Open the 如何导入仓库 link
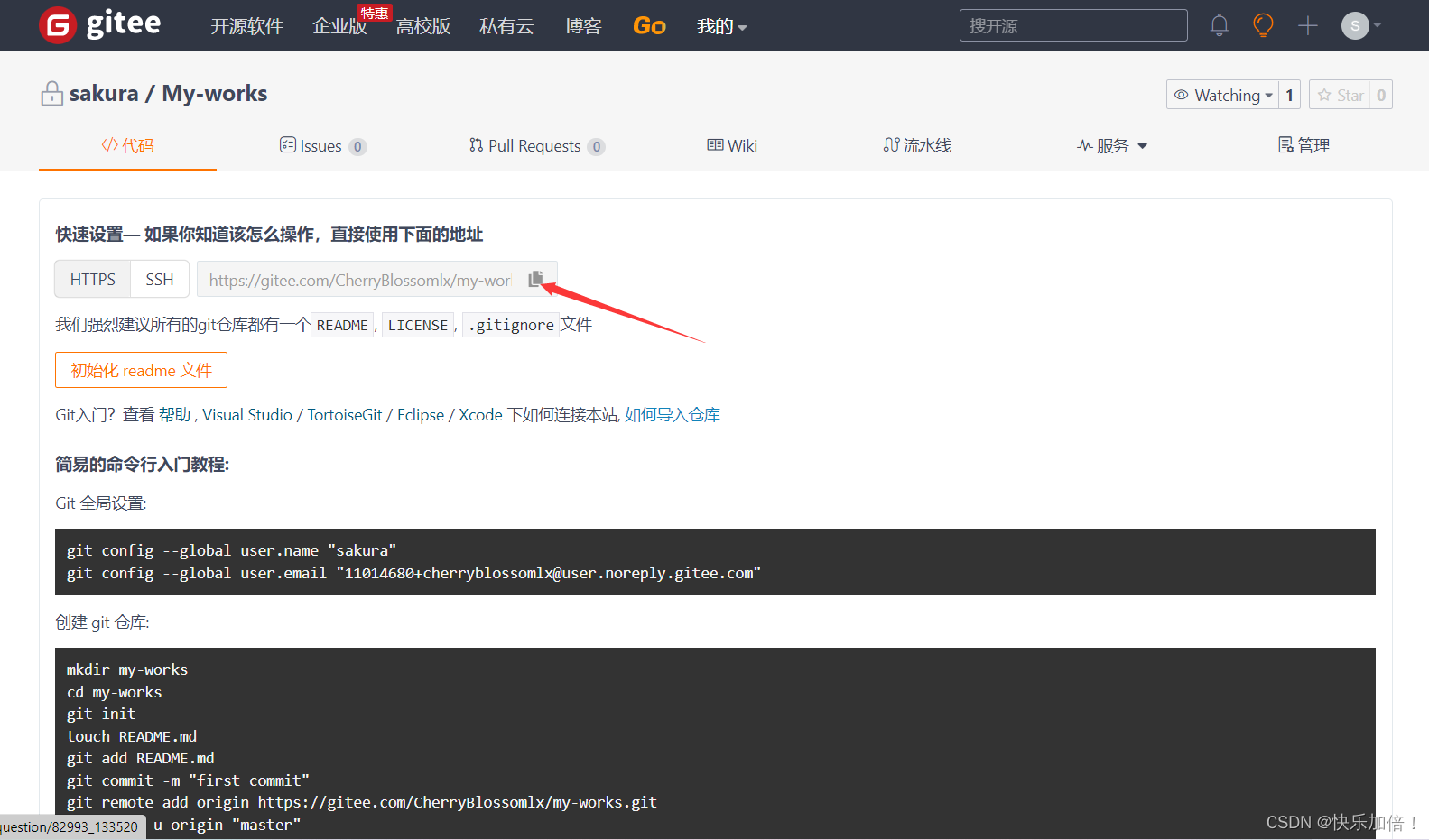 (x=673, y=415)
